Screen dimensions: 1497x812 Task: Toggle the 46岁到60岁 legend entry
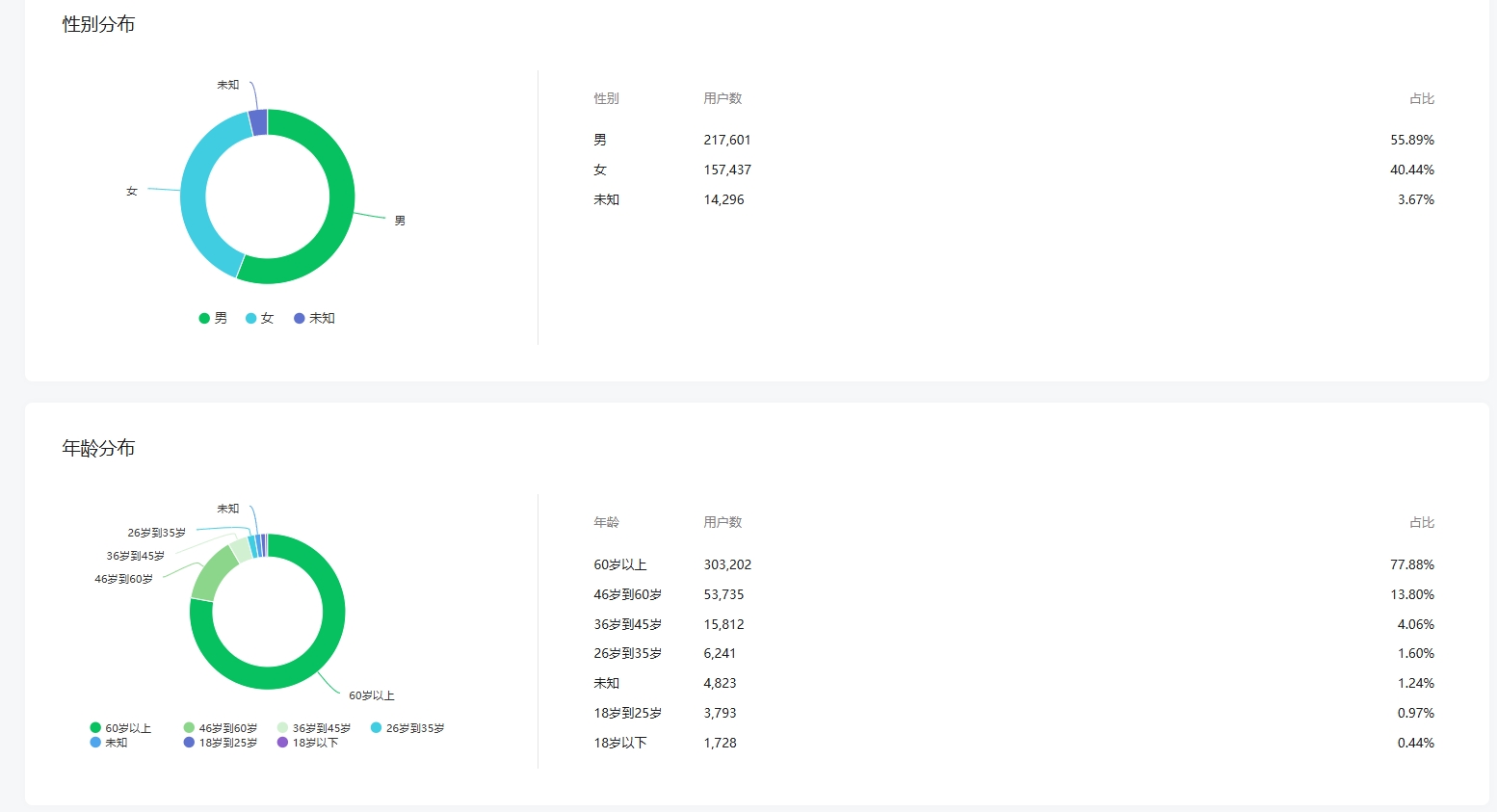click(x=221, y=728)
